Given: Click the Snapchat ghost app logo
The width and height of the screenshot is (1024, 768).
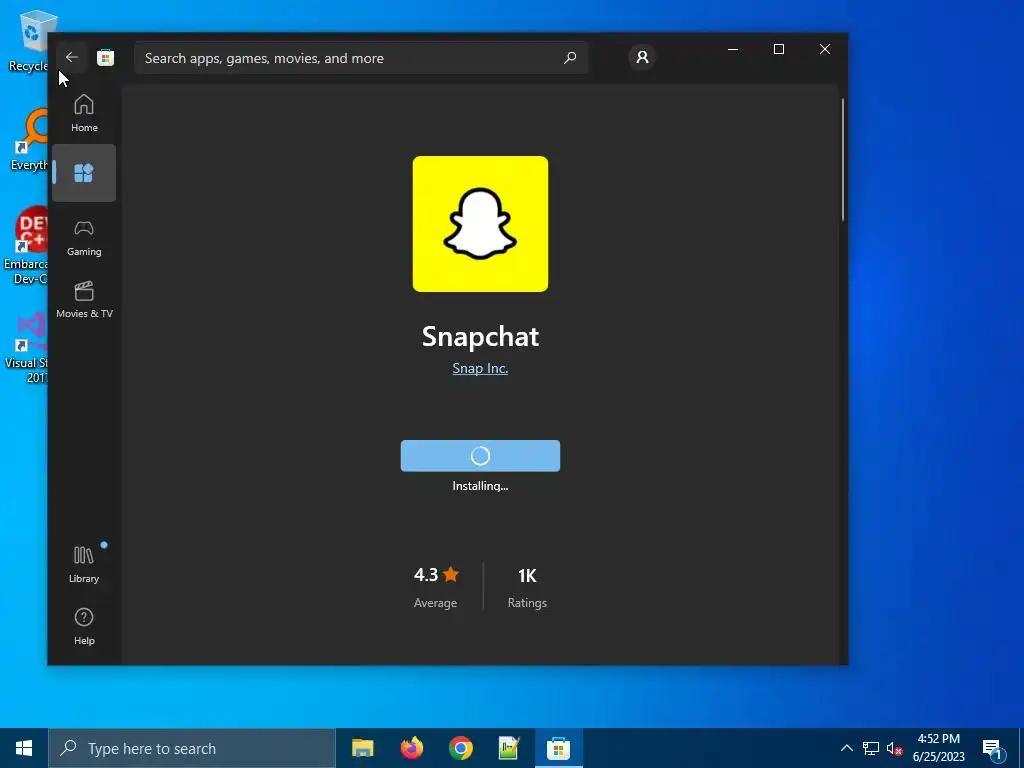Looking at the screenshot, I should click(480, 224).
